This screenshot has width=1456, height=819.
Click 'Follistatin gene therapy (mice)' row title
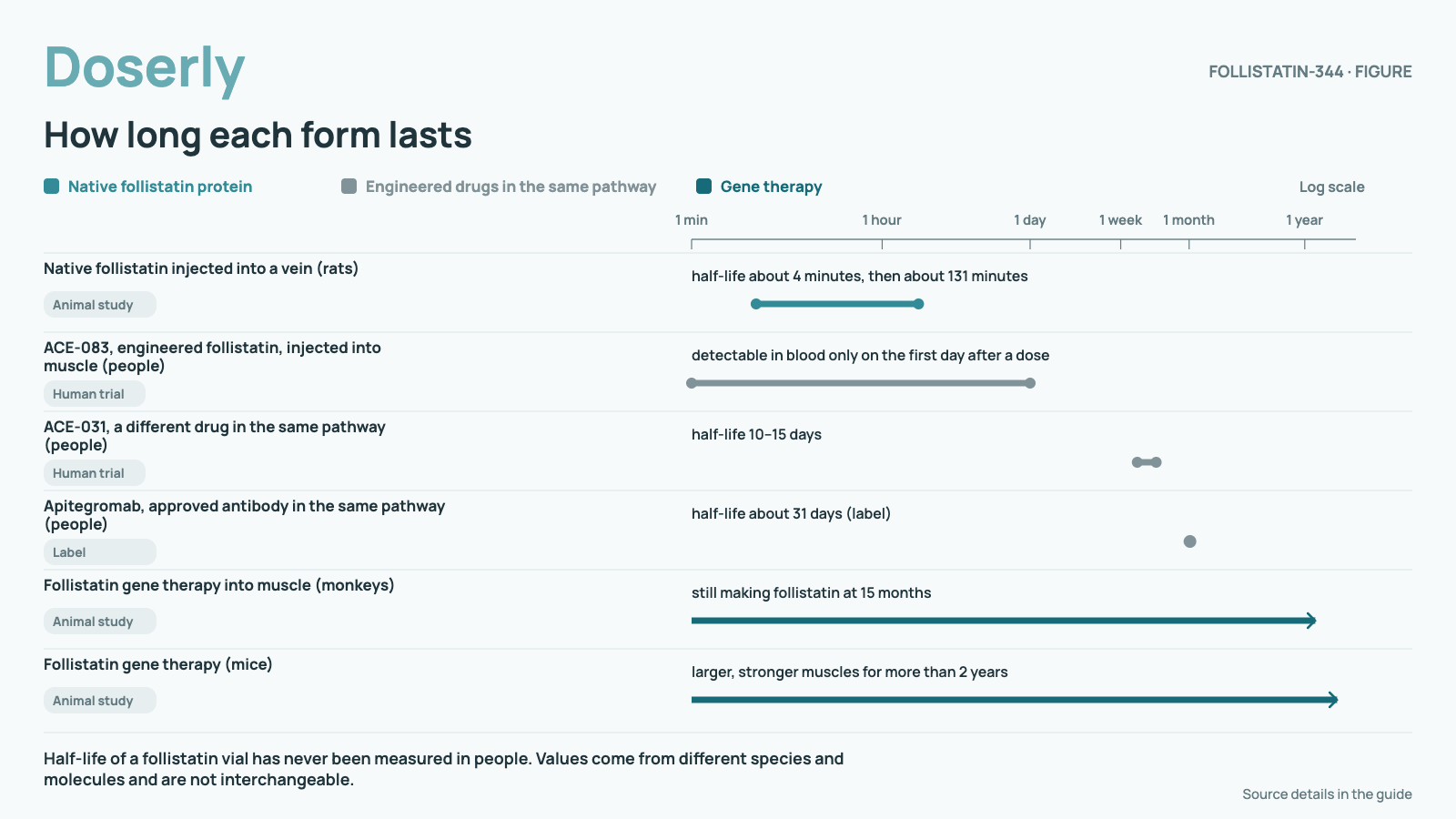click(158, 664)
